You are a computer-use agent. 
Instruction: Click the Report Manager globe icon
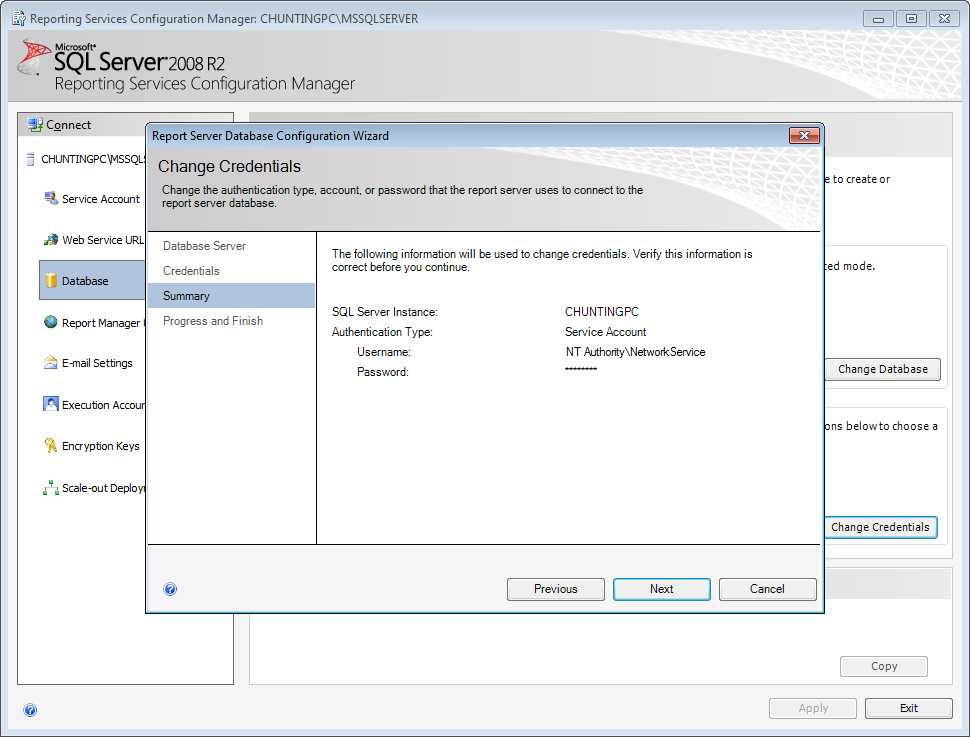(x=51, y=322)
